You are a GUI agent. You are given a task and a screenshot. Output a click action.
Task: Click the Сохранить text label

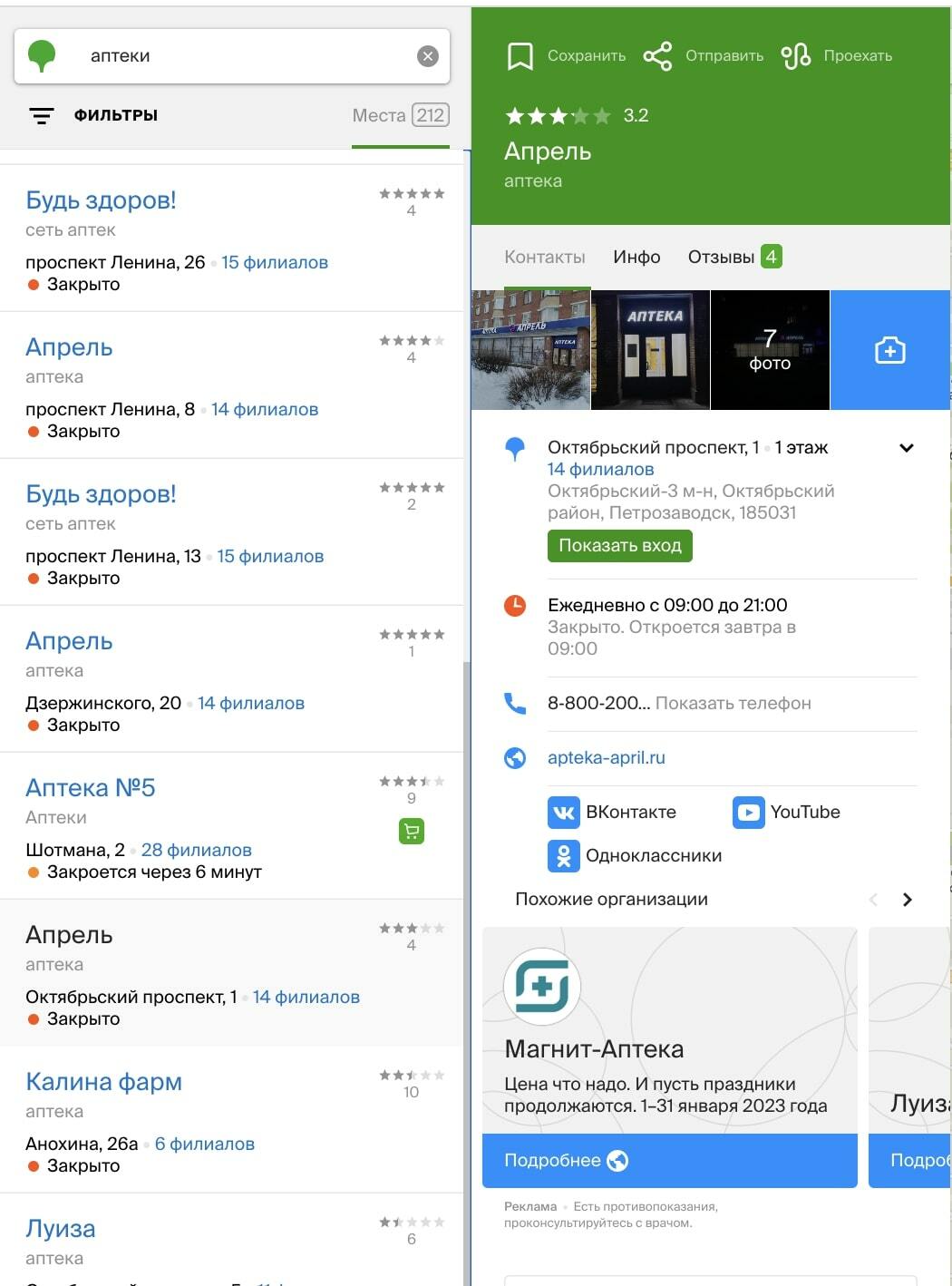(587, 56)
